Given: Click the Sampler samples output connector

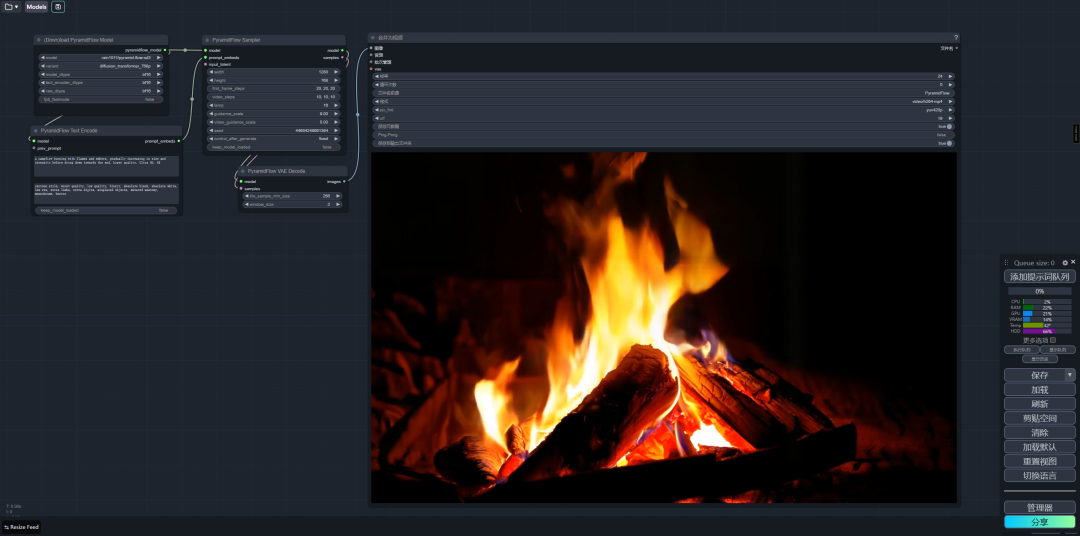Looking at the screenshot, I should pyautogui.click(x=343, y=57).
